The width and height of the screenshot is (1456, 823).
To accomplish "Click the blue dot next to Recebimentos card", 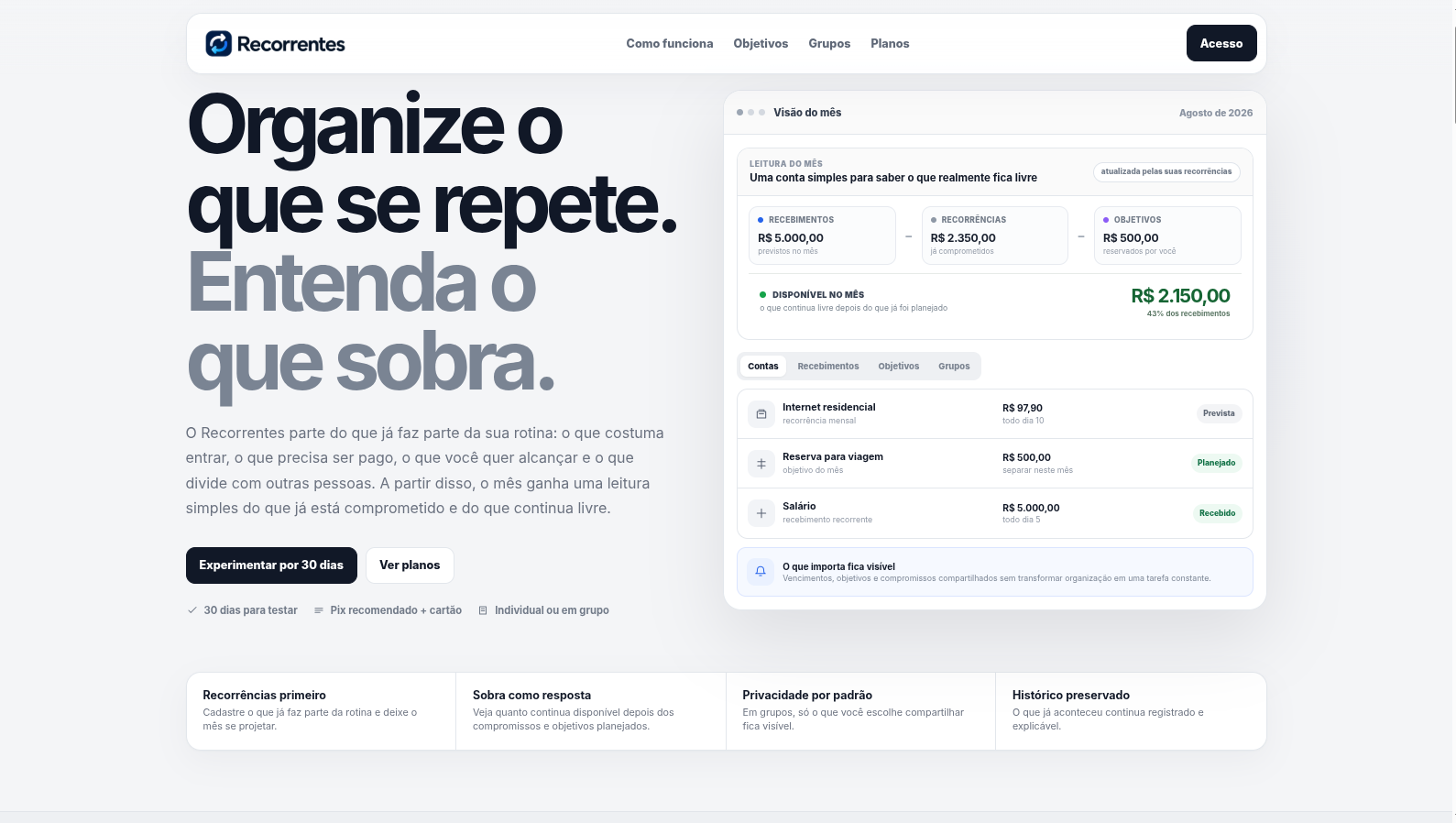I will [761, 220].
